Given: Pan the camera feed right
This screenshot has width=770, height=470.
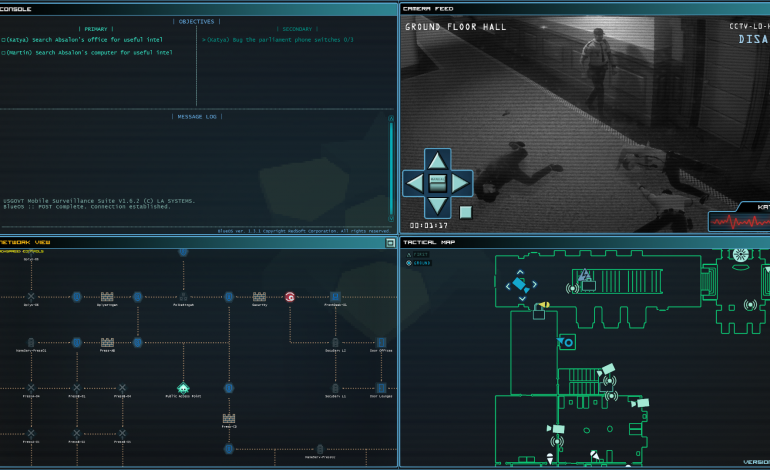Looking at the screenshot, I should tap(460, 183).
